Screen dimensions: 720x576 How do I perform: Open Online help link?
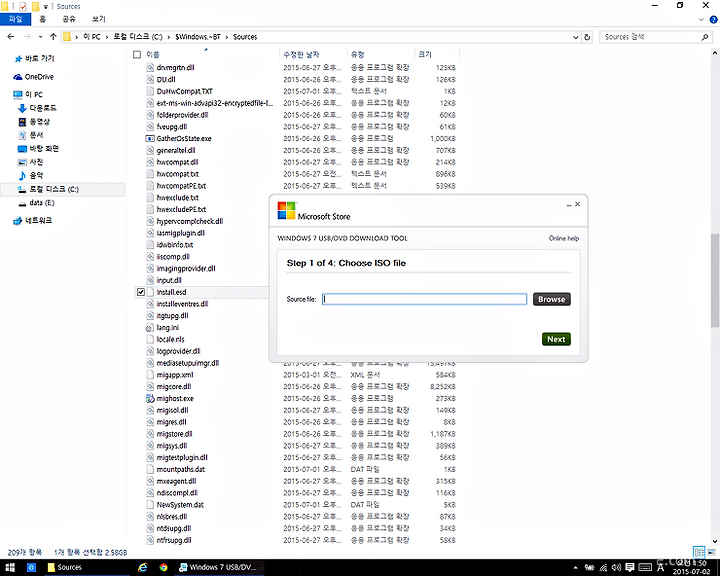(563, 238)
